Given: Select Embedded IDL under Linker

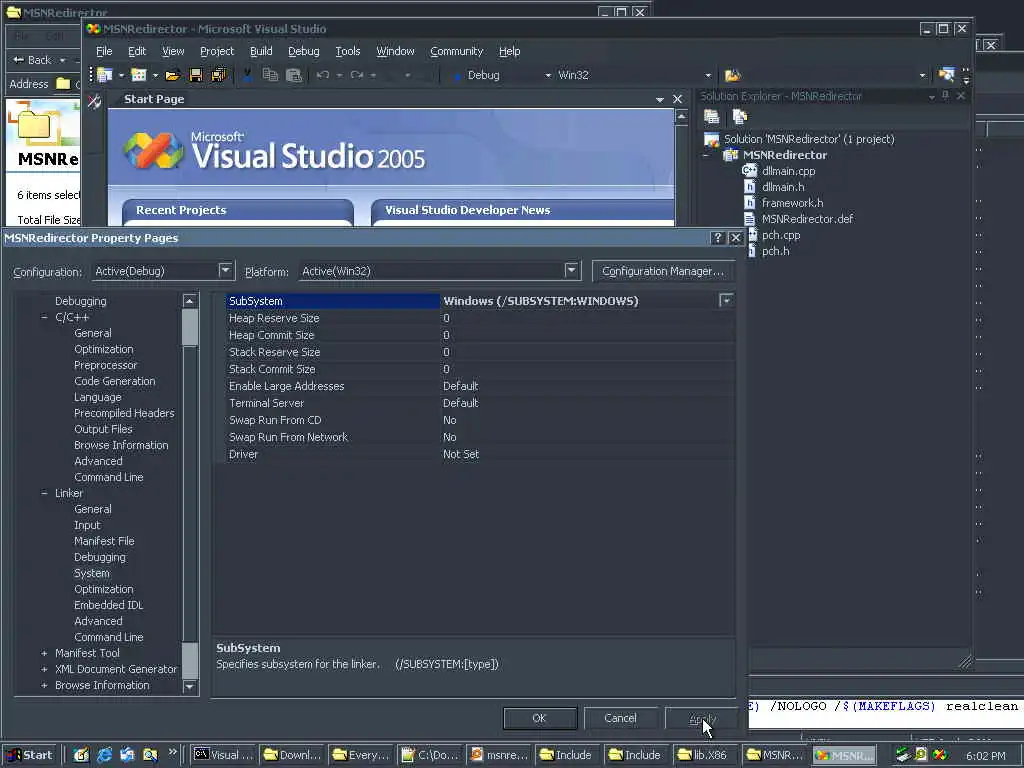Looking at the screenshot, I should [x=108, y=605].
